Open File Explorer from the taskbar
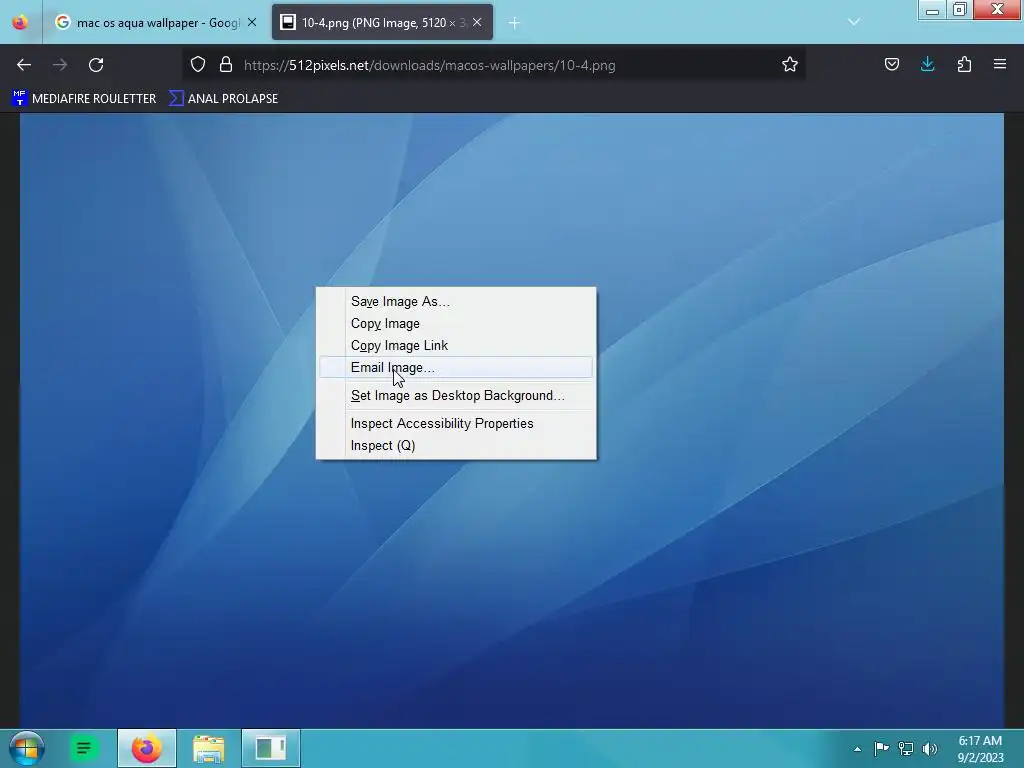1024x768 pixels. pyautogui.click(x=208, y=748)
